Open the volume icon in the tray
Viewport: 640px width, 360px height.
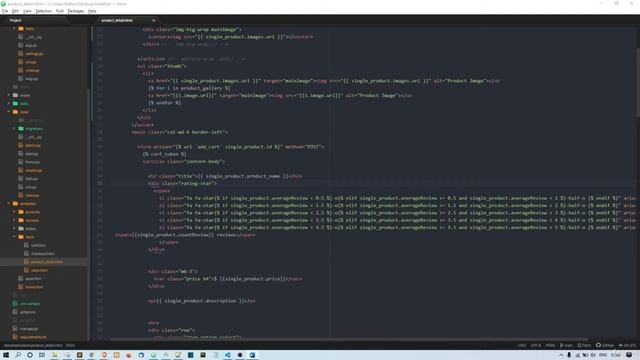coord(593,355)
